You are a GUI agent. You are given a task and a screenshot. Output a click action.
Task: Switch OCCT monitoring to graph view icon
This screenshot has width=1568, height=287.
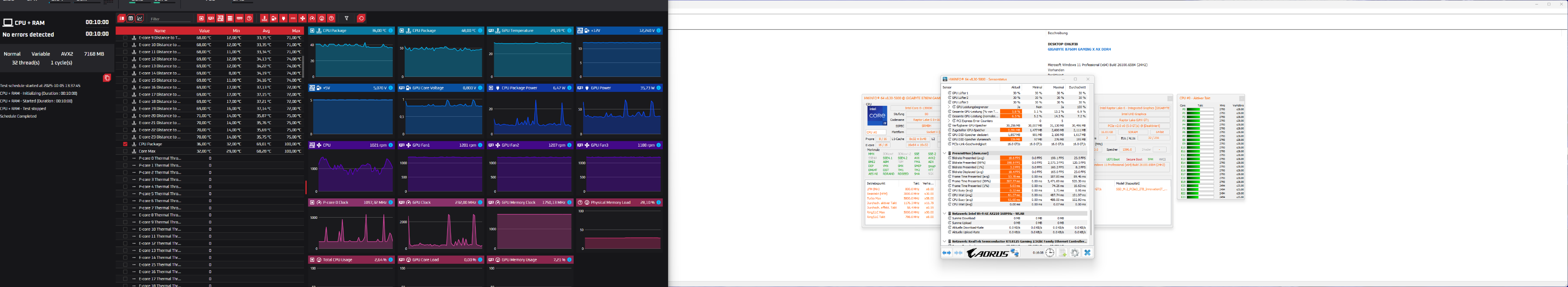[140, 18]
